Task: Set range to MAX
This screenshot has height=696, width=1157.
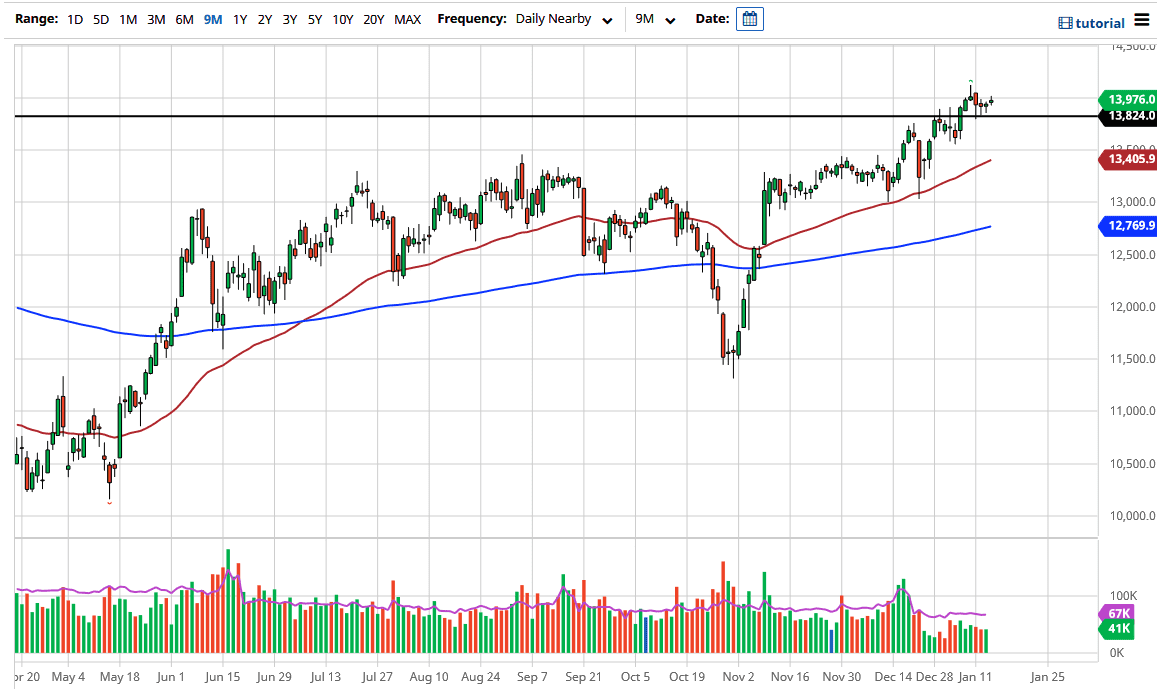Action: pyautogui.click(x=408, y=20)
